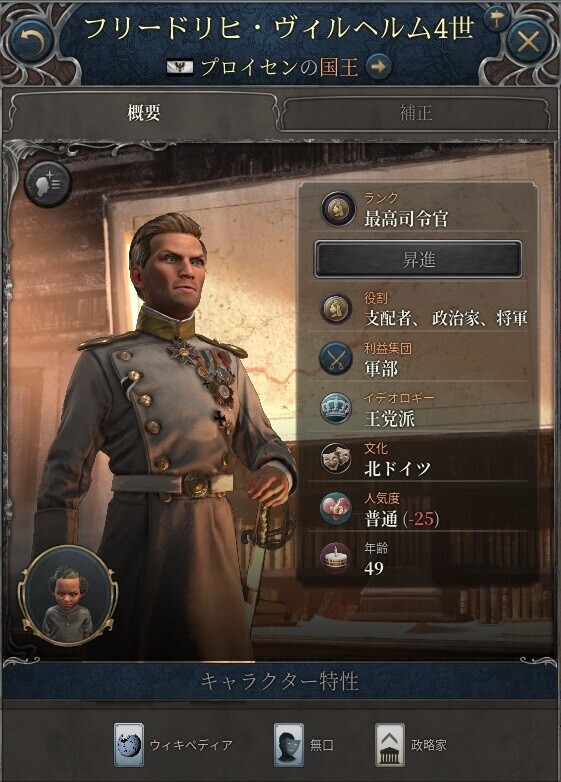Image resolution: width=561 pixels, height=782 pixels.
Task: Open the 軍部 interest group sabers icon
Action: (336, 358)
